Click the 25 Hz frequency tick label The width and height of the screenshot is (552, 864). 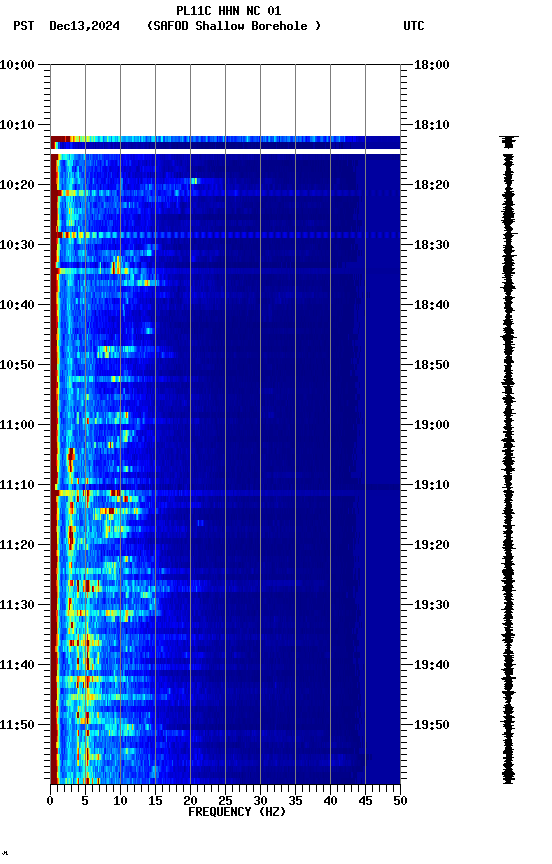225,801
